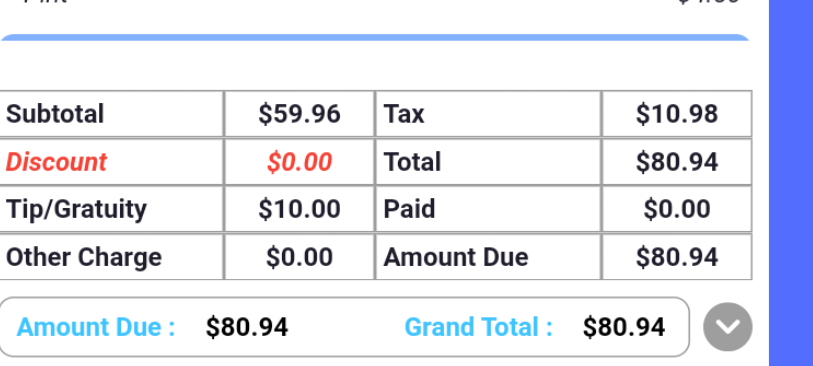
Task: Click the $59.96 subtotal value
Action: coord(299,114)
